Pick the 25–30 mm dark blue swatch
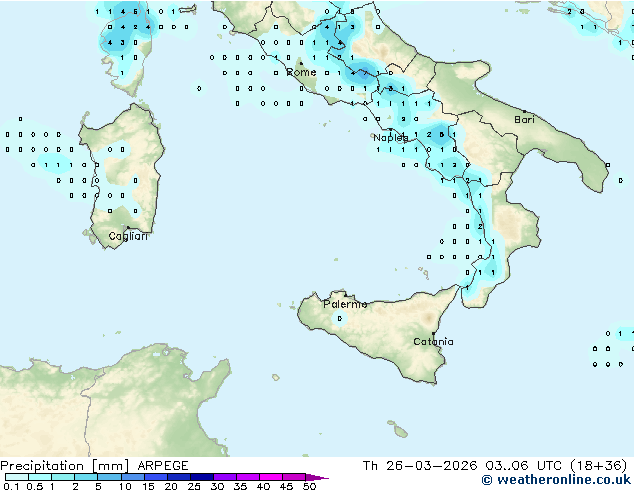634x490 pixels. click(x=201, y=477)
